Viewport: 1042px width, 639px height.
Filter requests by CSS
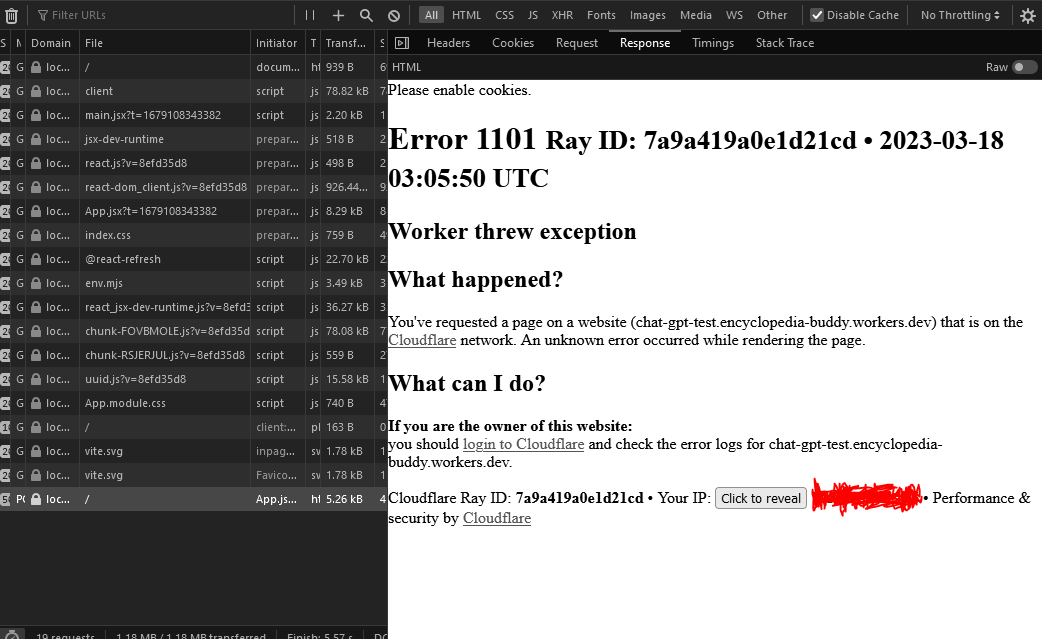point(504,15)
